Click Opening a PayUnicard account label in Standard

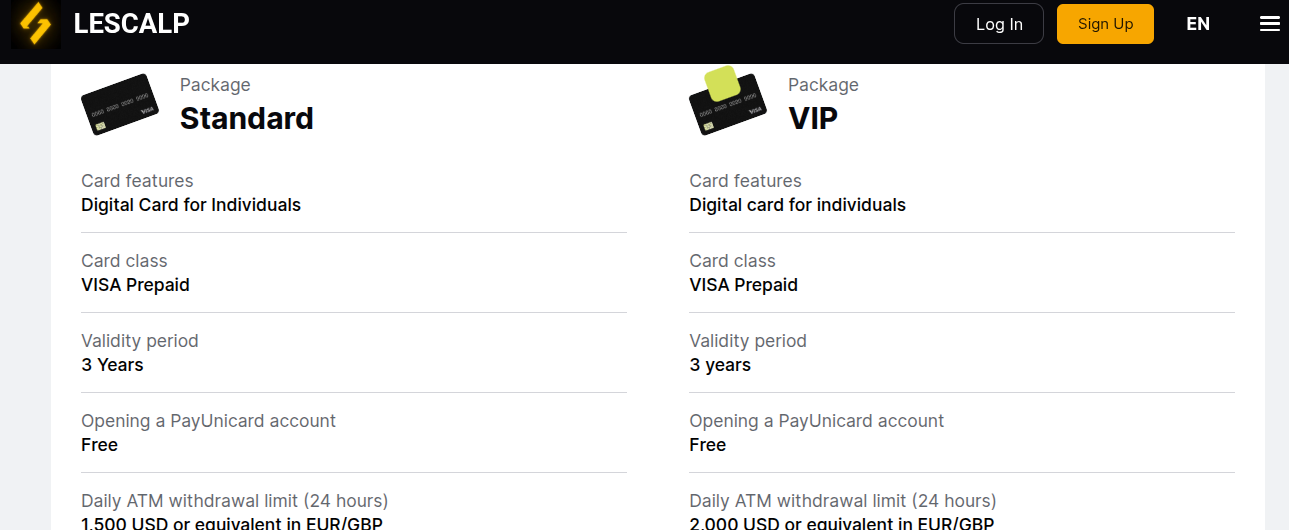click(209, 421)
